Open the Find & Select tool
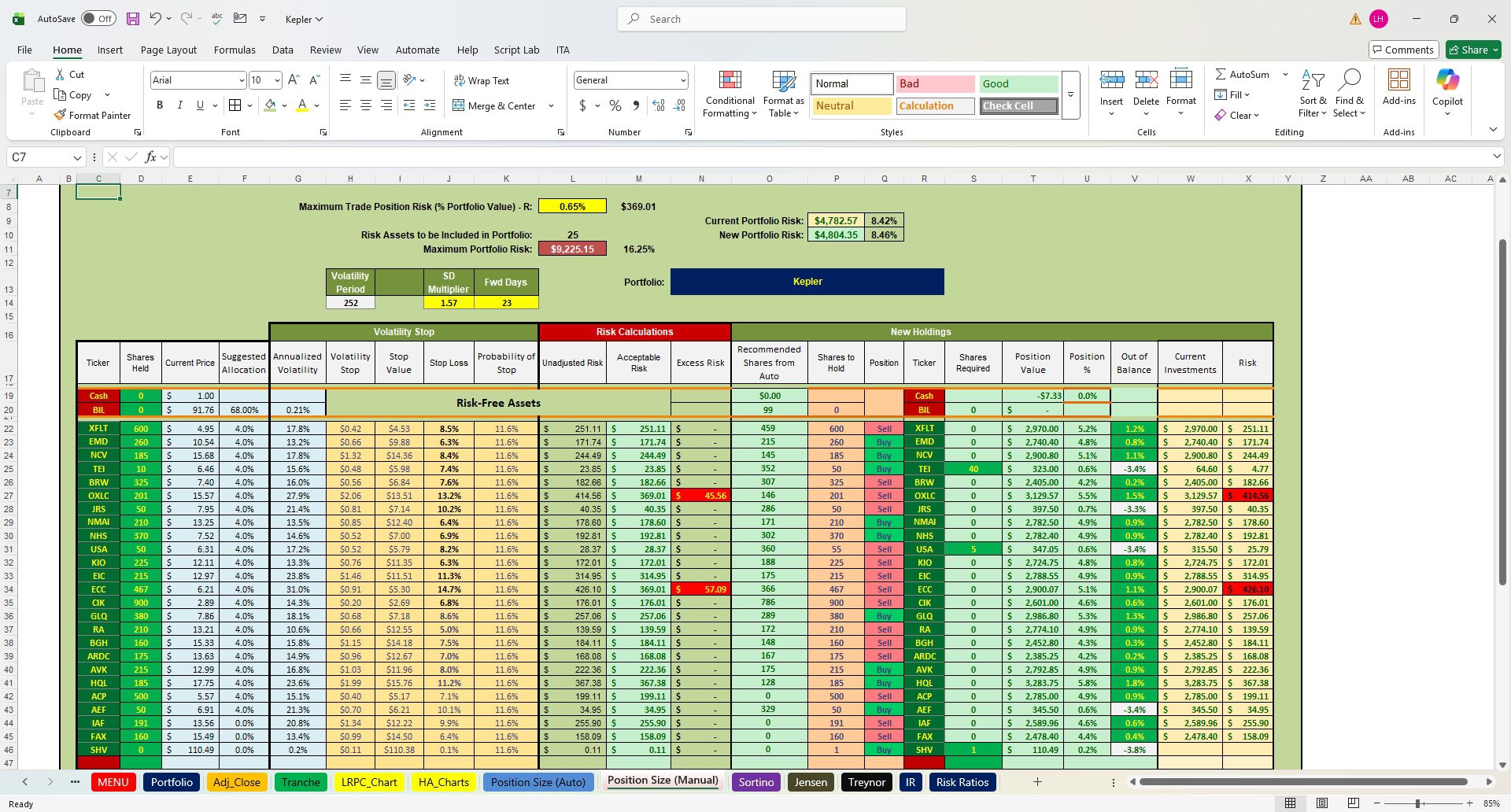1511x812 pixels. [1349, 94]
